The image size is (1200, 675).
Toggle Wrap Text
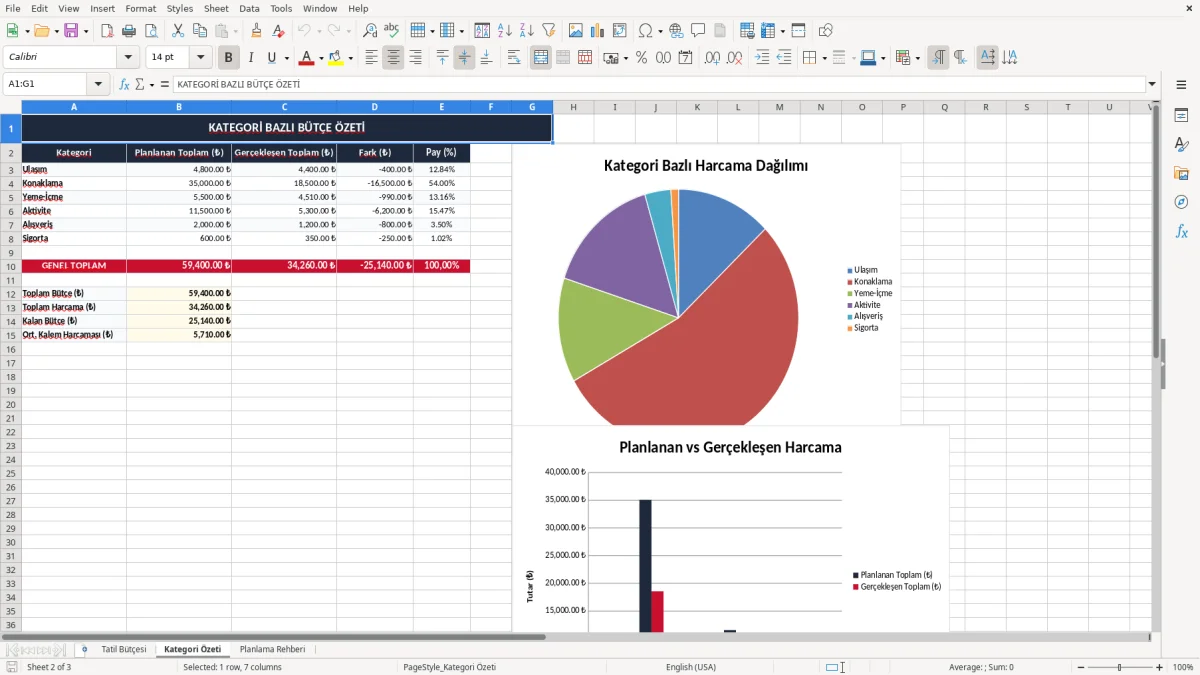(514, 58)
